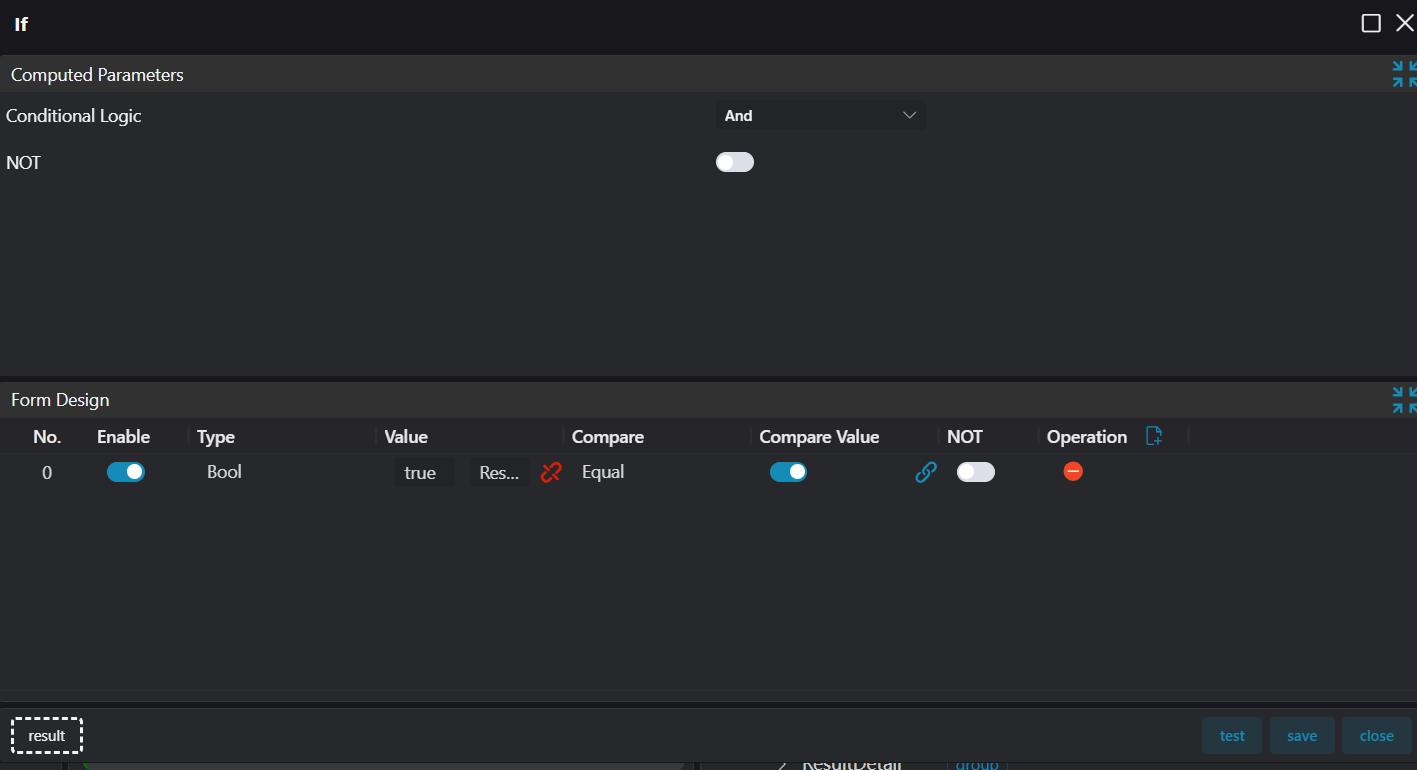Click the test button

click(1232, 736)
